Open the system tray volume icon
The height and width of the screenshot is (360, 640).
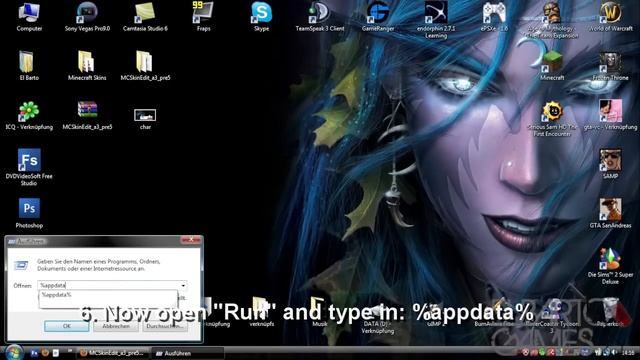(x=614, y=352)
